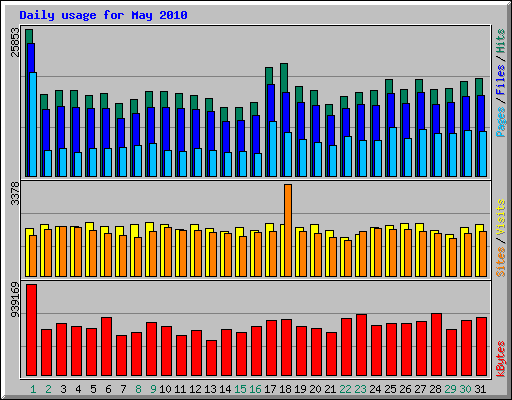Image resolution: width=512 pixels, height=400 pixels.
Task: Click the 'Pages' legend label
Action: pos(501,122)
